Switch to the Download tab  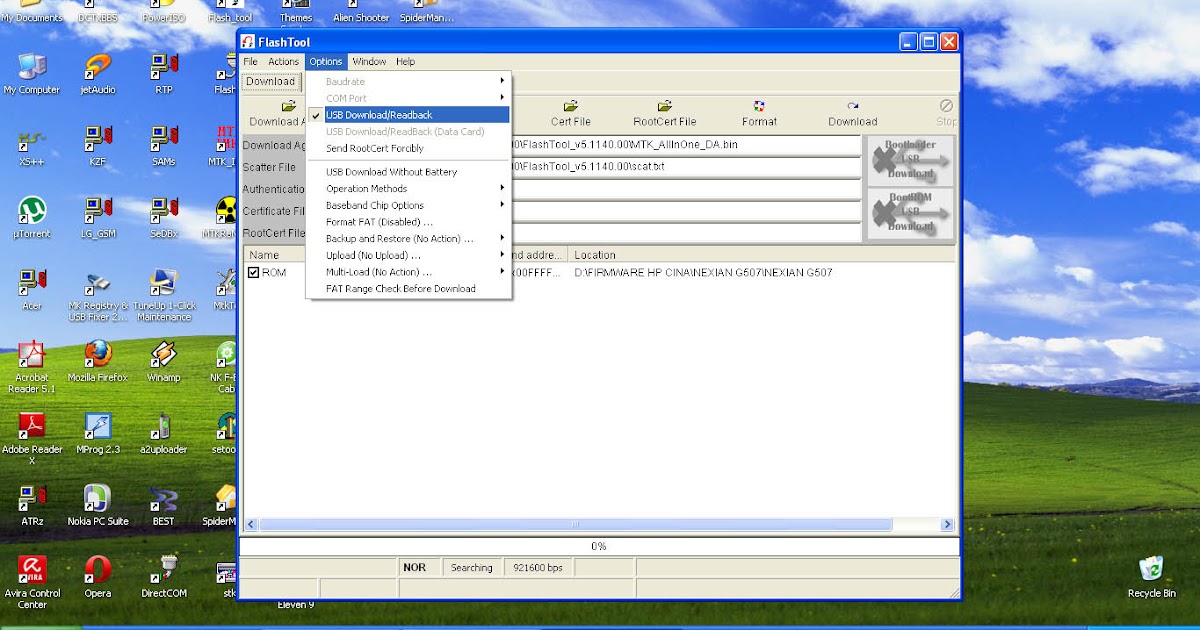270,81
